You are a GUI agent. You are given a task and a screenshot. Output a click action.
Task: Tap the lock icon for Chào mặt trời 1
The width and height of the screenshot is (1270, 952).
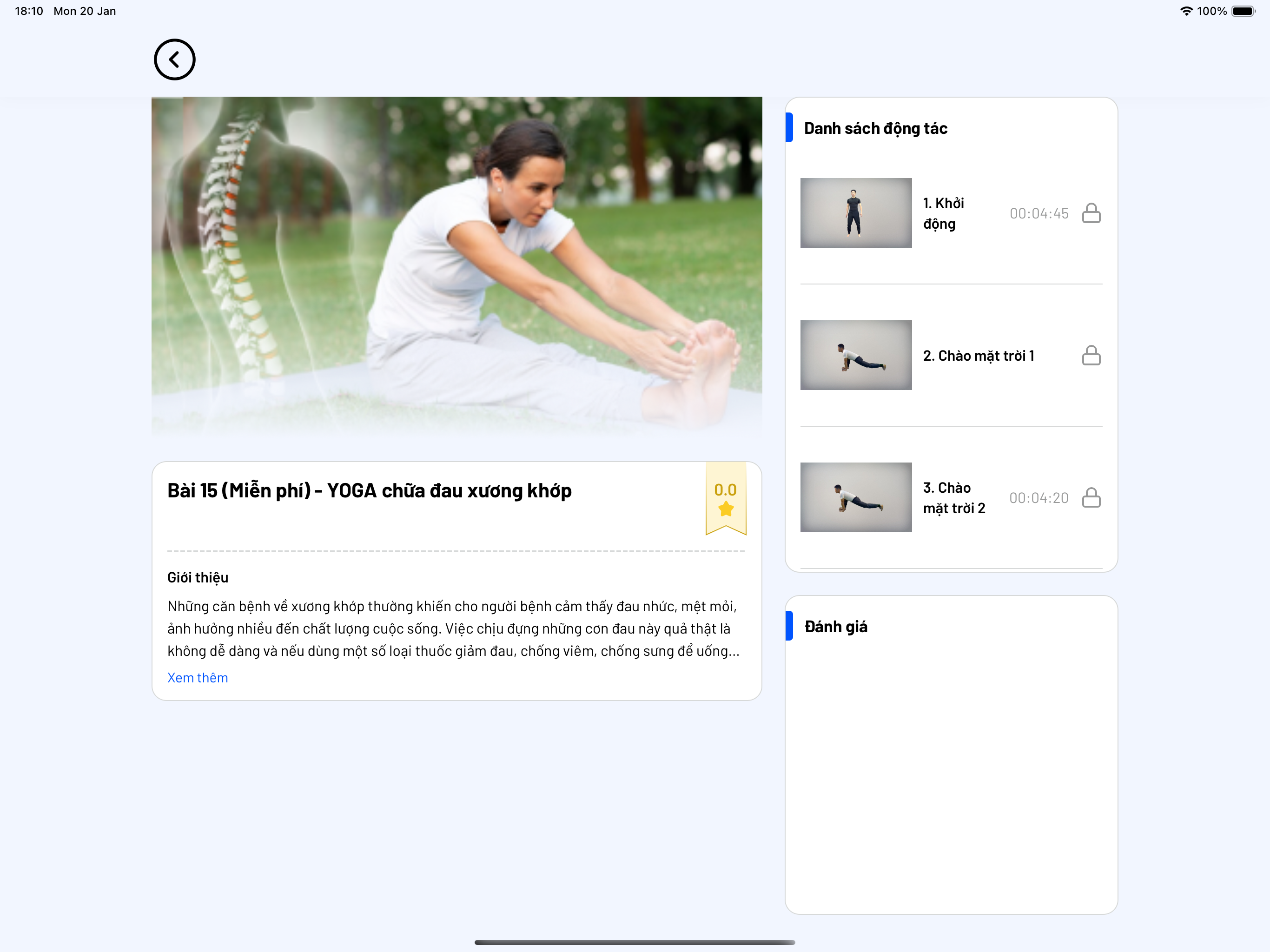[x=1091, y=356]
